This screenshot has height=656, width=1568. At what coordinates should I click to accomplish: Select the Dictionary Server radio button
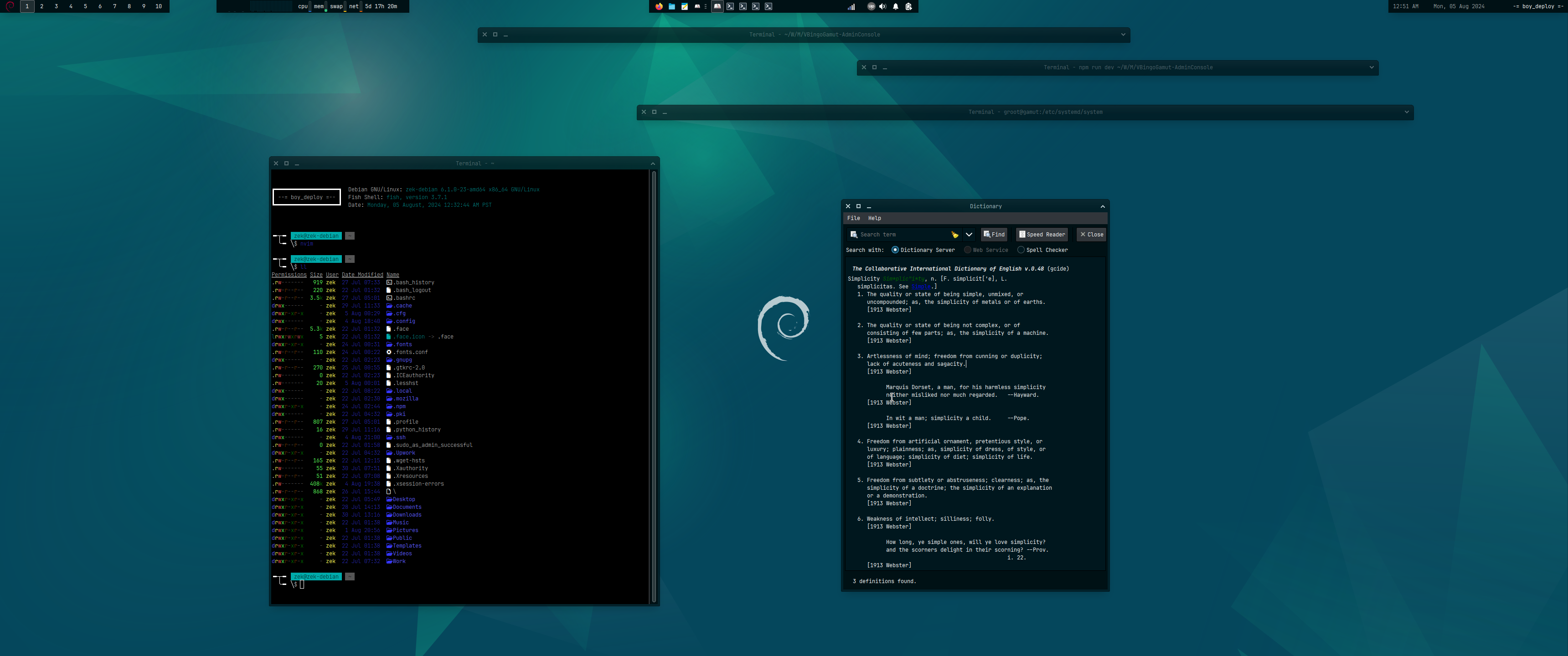click(x=895, y=250)
